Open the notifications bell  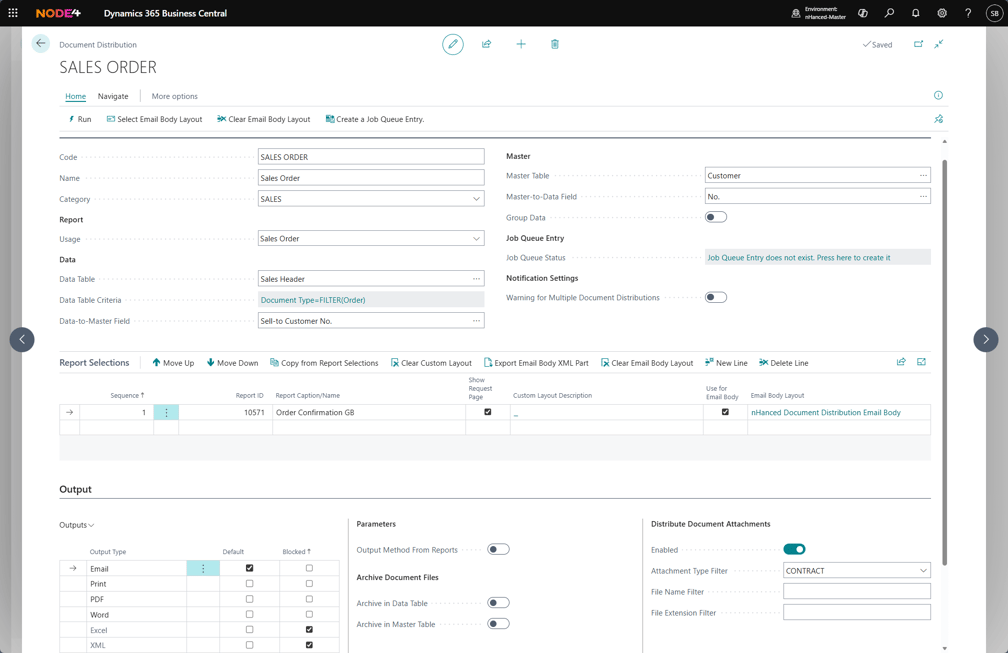point(915,13)
